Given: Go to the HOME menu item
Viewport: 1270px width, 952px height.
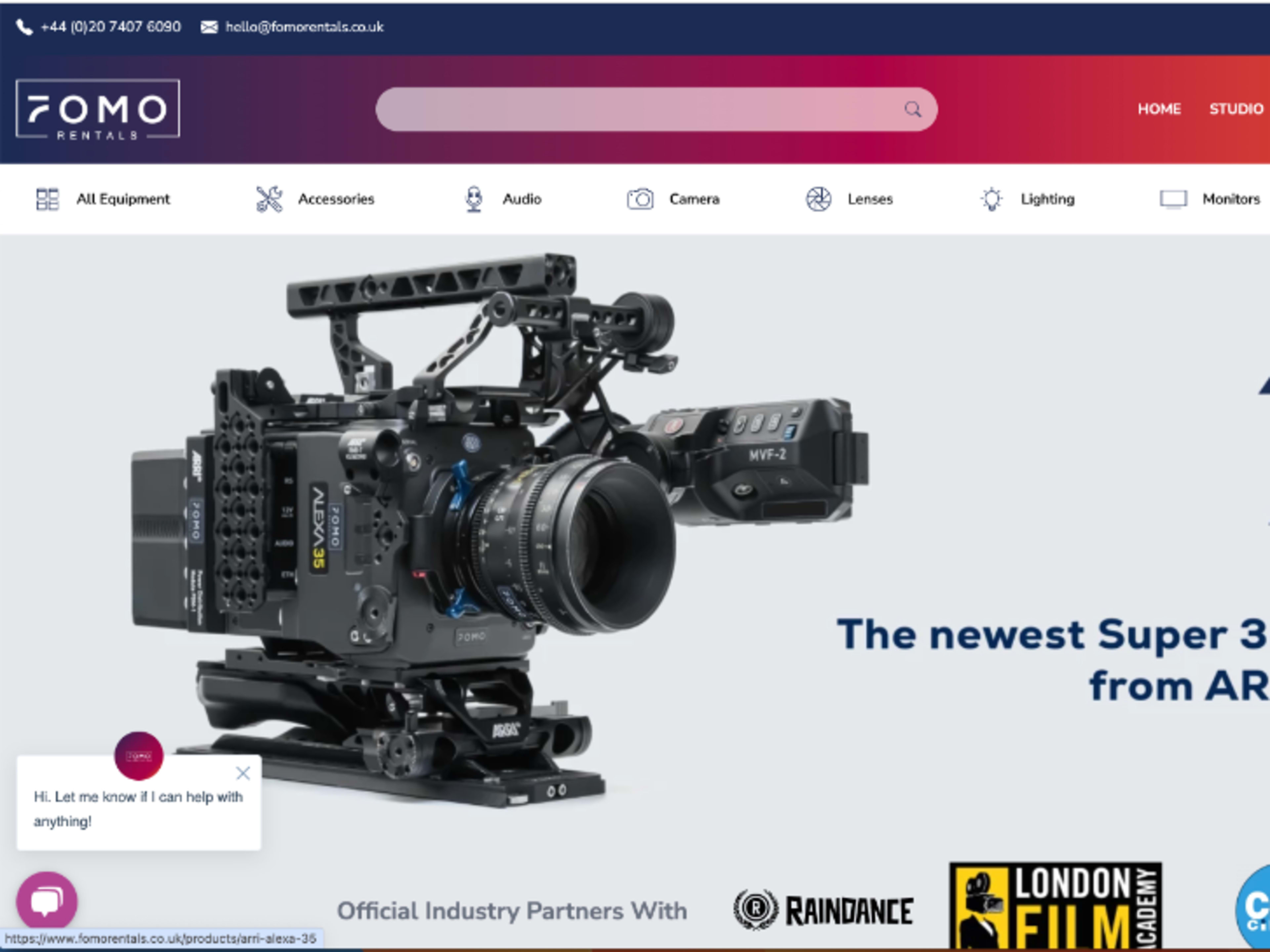Looking at the screenshot, I should click(1159, 109).
